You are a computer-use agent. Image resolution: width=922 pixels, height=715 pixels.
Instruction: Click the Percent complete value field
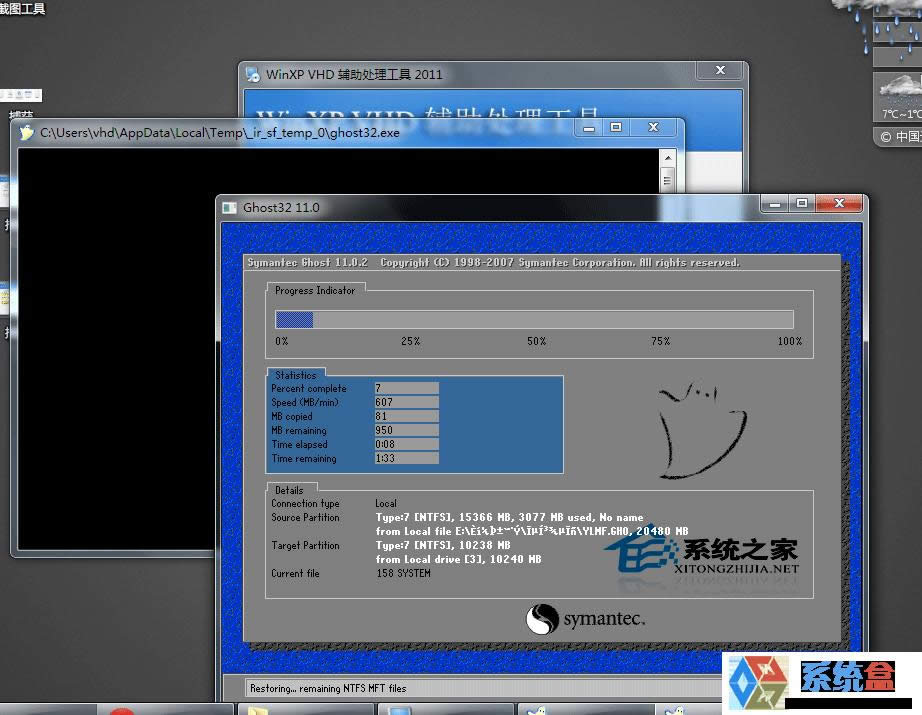click(x=407, y=388)
